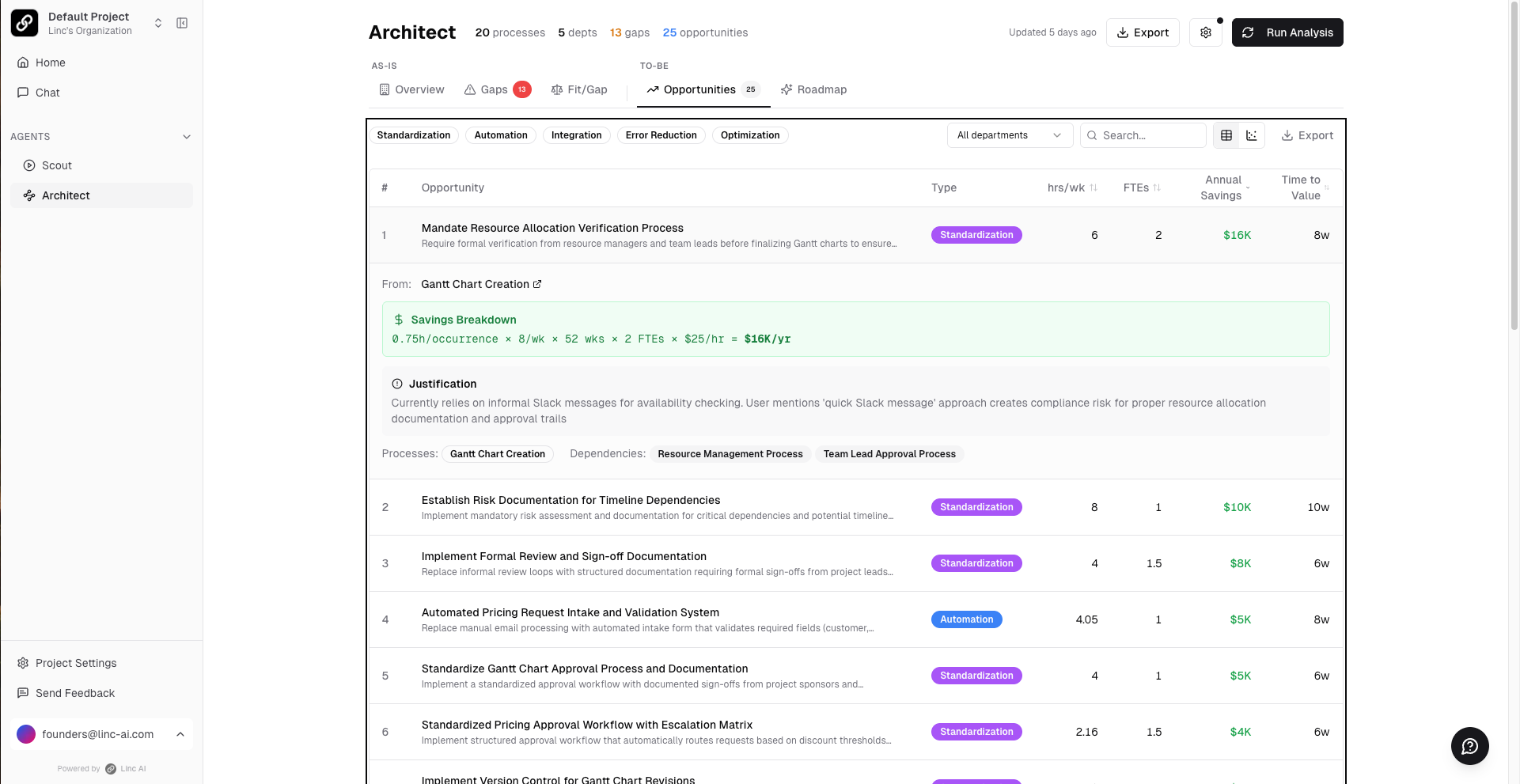Open the settings gear icon
This screenshot has height=784, width=1520.
pos(1206,32)
